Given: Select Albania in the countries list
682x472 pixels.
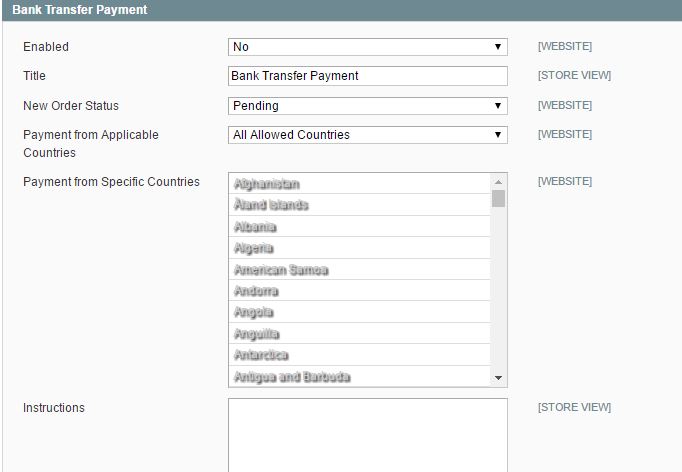Looking at the screenshot, I should pyautogui.click(x=359, y=226).
